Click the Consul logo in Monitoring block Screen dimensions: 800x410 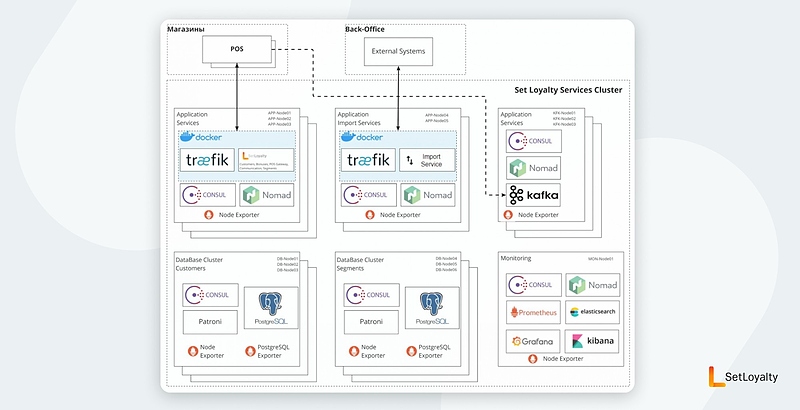[x=532, y=285]
